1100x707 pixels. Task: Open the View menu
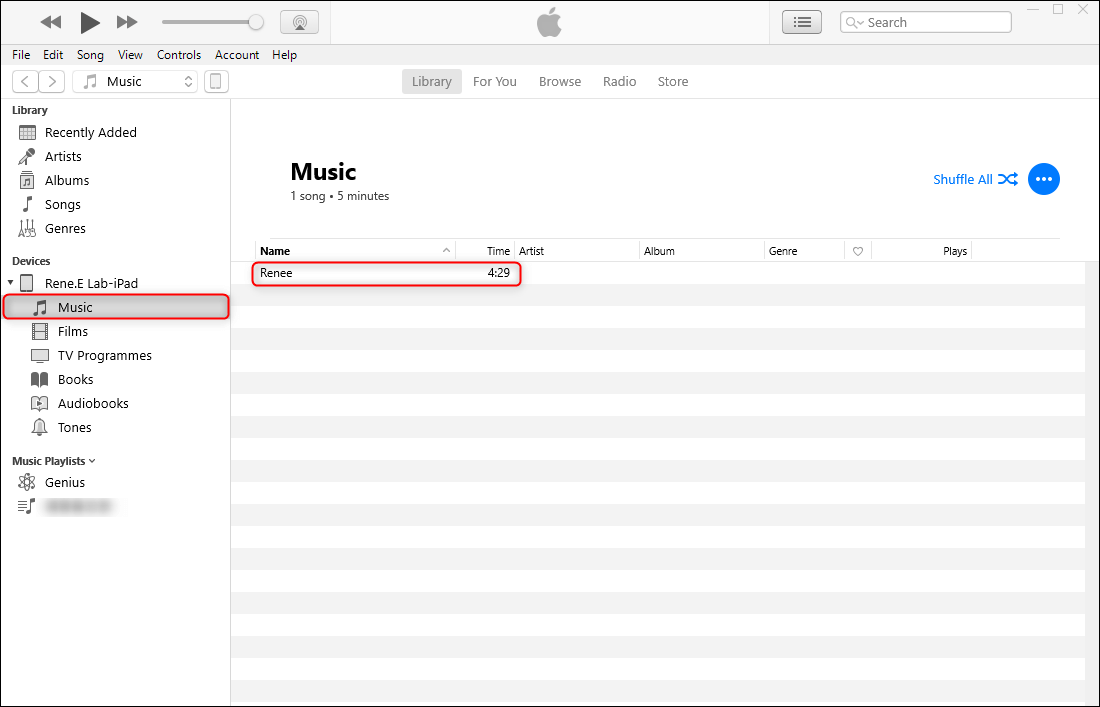click(x=130, y=55)
